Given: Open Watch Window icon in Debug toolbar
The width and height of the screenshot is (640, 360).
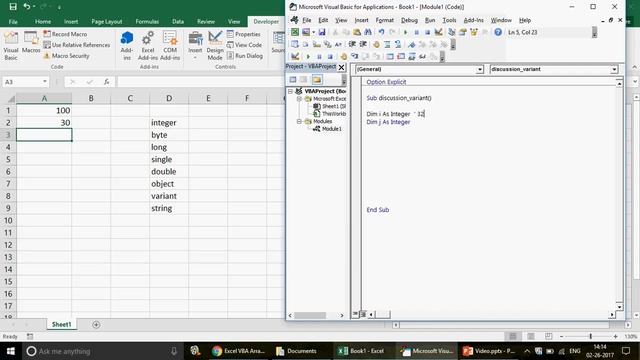Looking at the screenshot, I should (x=412, y=56).
